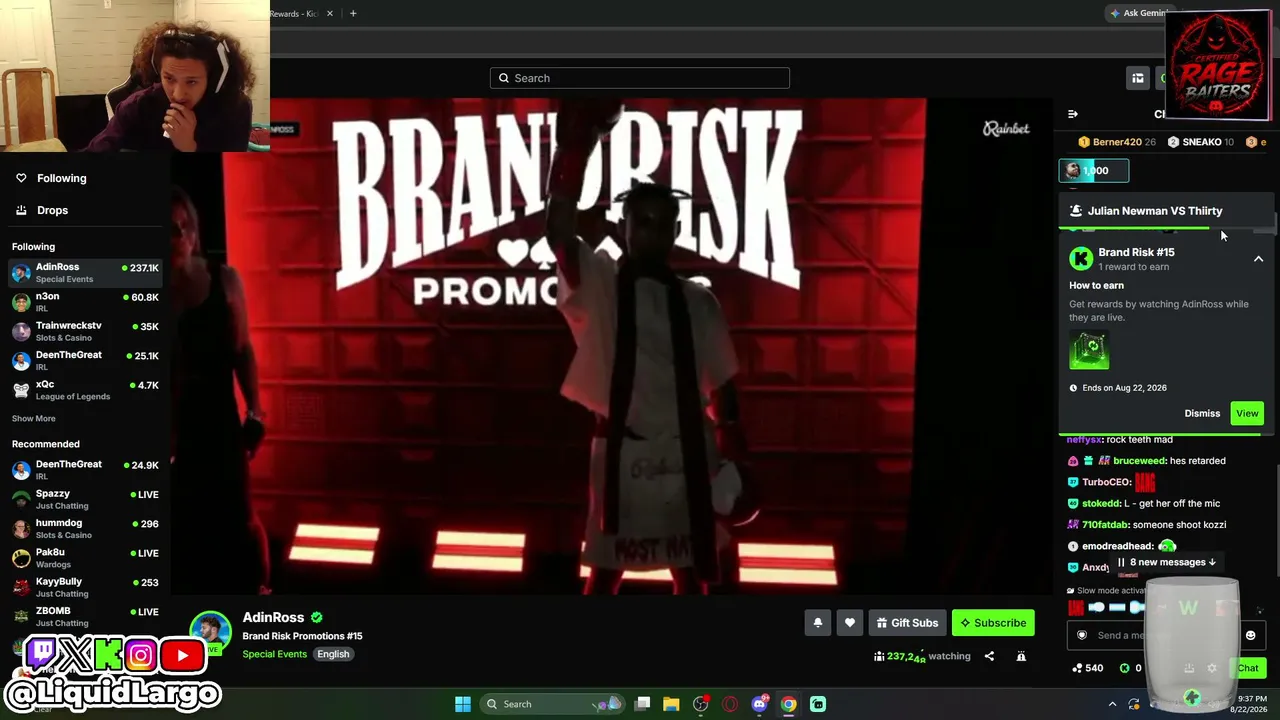Open TurboCEO's chat username
The image size is (1280, 720).
[x=1106, y=482]
